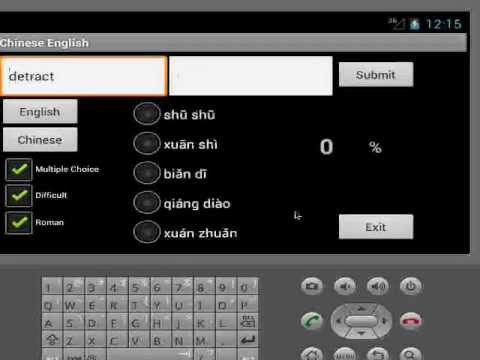Click the 'Chinese English' title bar text
Image resolution: width=480 pixels, height=360 pixels.
pyautogui.click(x=44, y=43)
